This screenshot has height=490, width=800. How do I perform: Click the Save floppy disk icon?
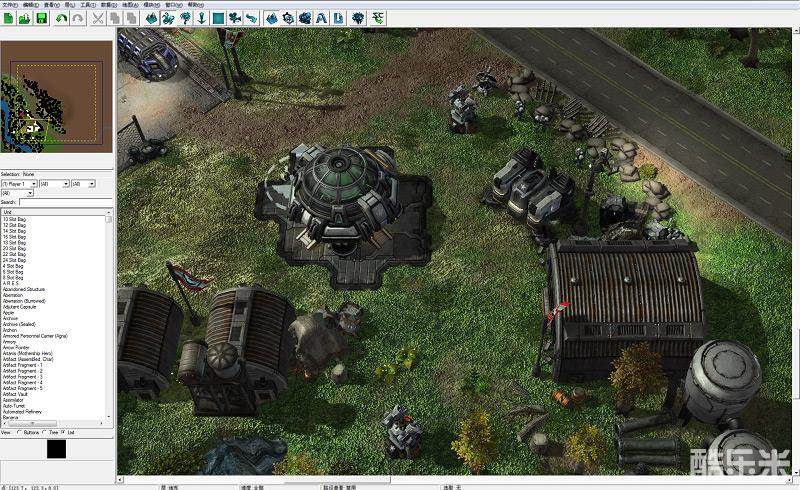(x=41, y=18)
